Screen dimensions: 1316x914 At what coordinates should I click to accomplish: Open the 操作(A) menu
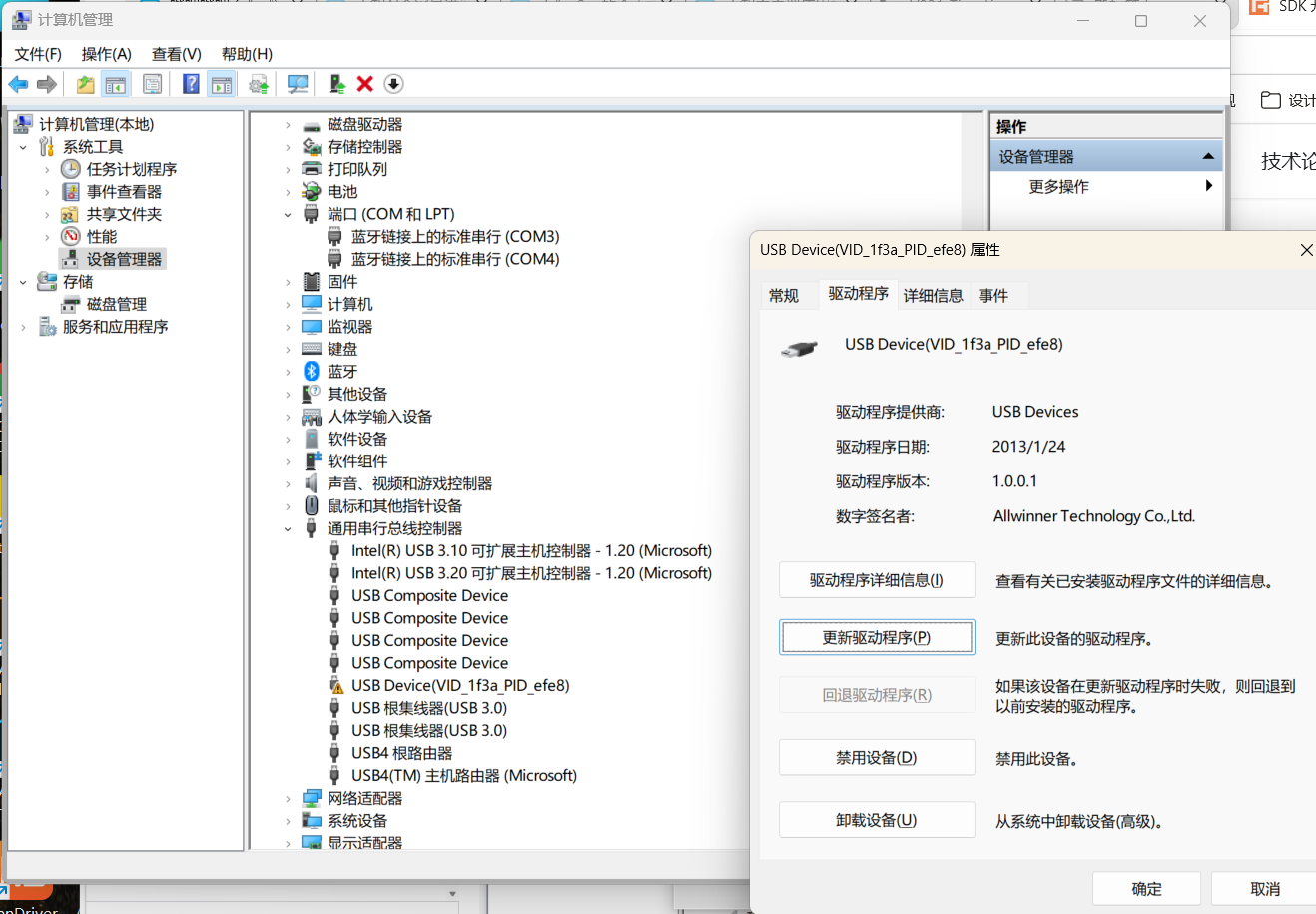(x=106, y=54)
